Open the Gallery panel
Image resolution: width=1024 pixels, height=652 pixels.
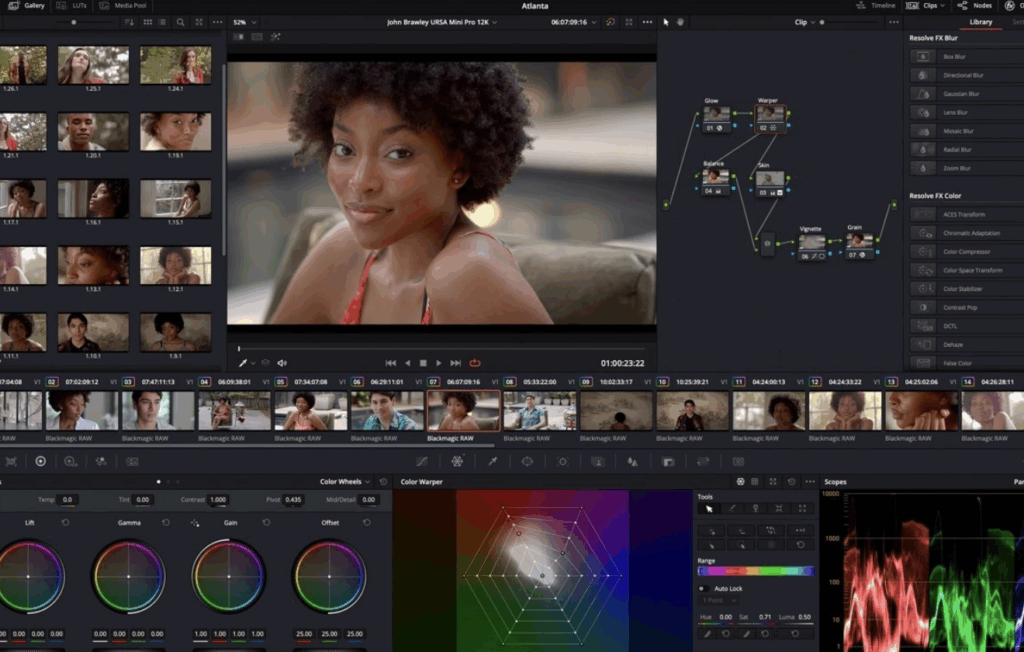click(27, 5)
